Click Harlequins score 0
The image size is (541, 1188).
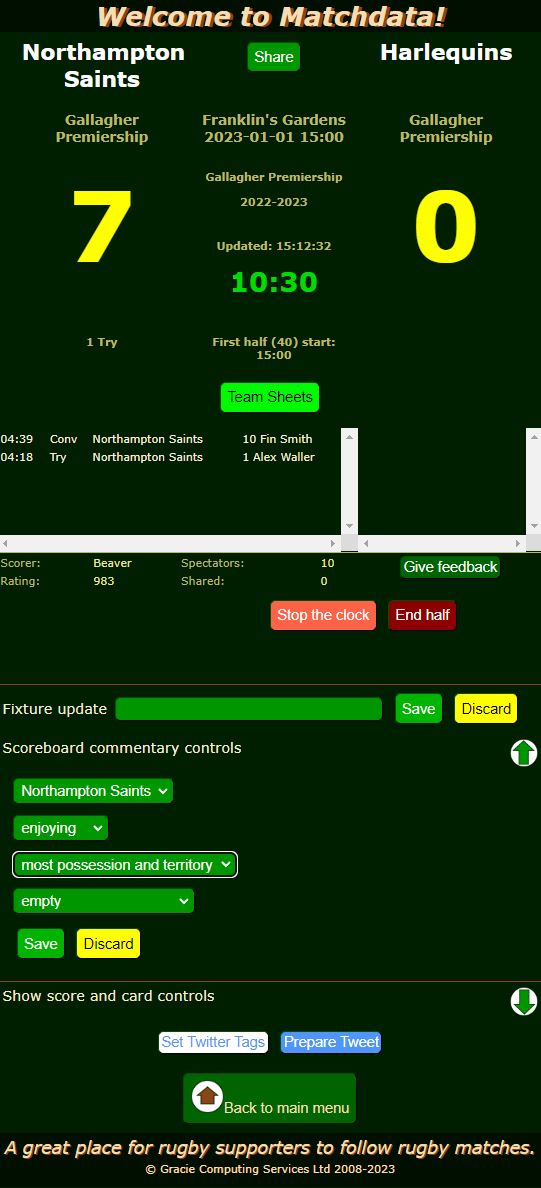point(446,227)
